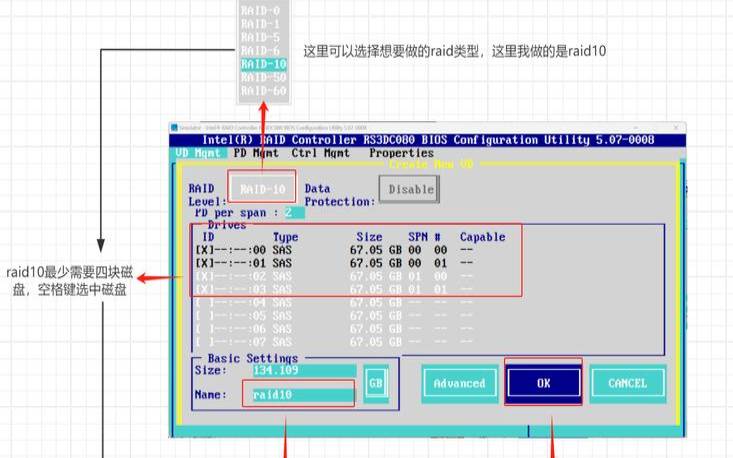
Task: Go to the Properties tab
Action: (401, 153)
